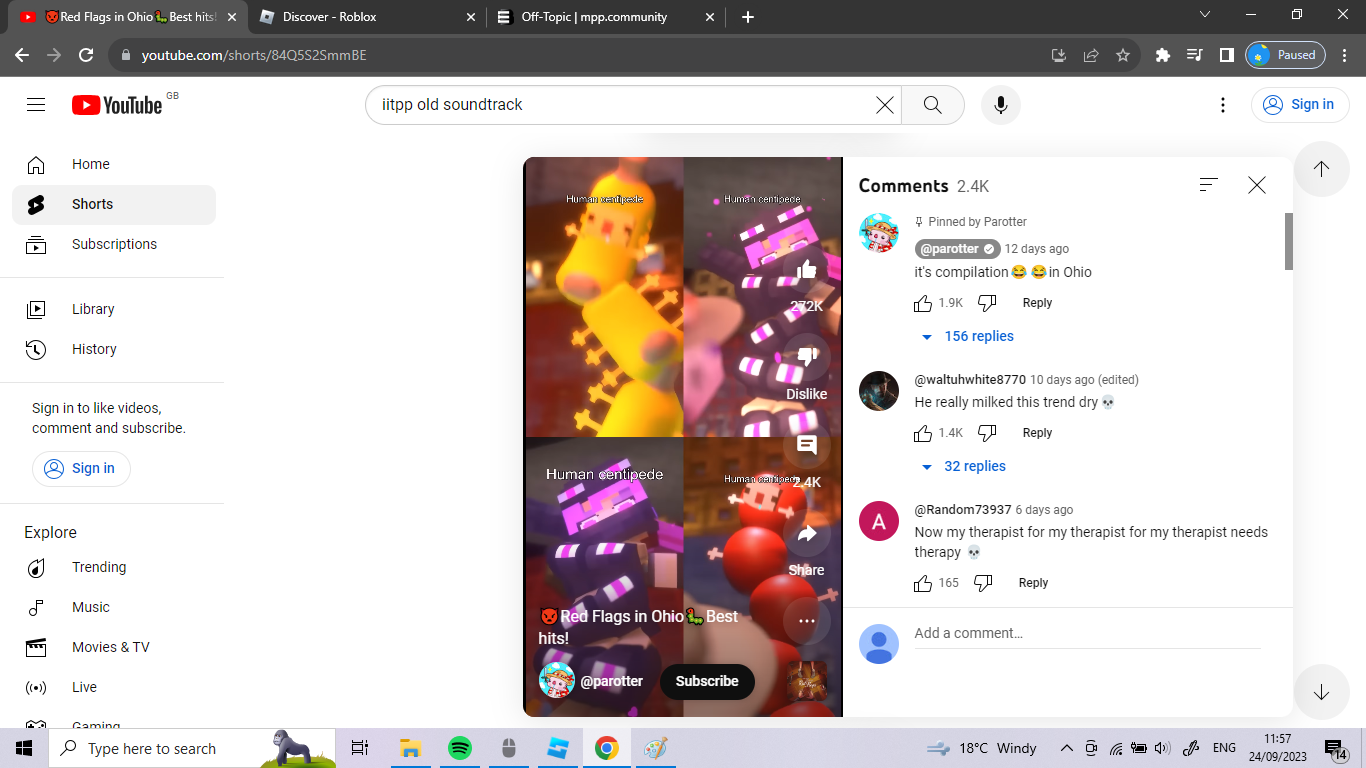Like the @Random73937 comment

coord(923,583)
